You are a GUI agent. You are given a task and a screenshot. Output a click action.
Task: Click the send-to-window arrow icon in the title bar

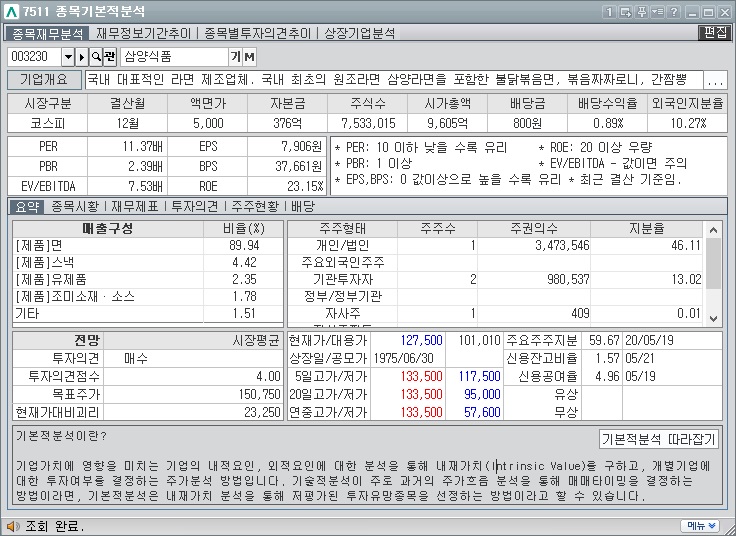click(x=625, y=12)
